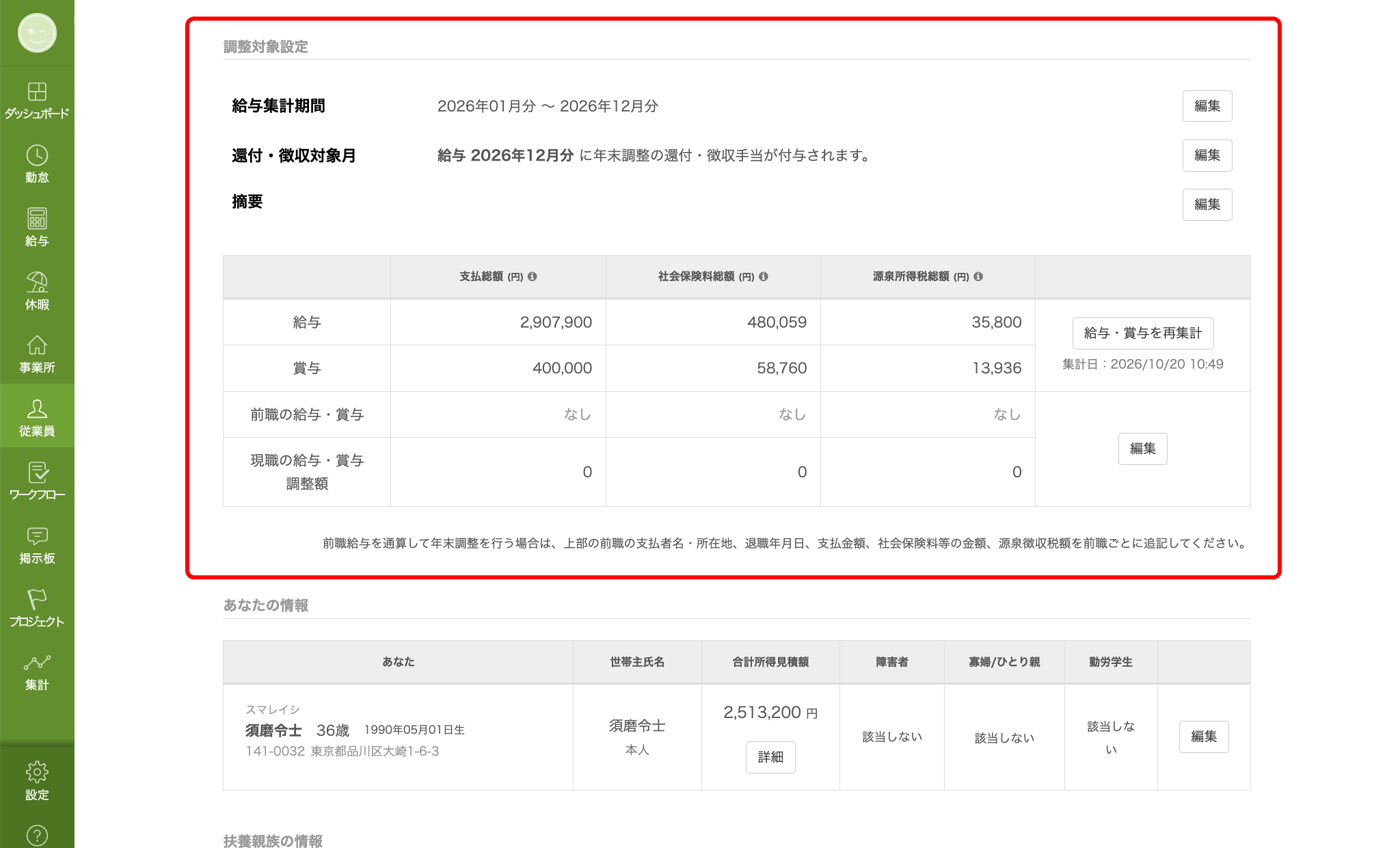Edit the 給与集計期間 setting

click(1207, 106)
